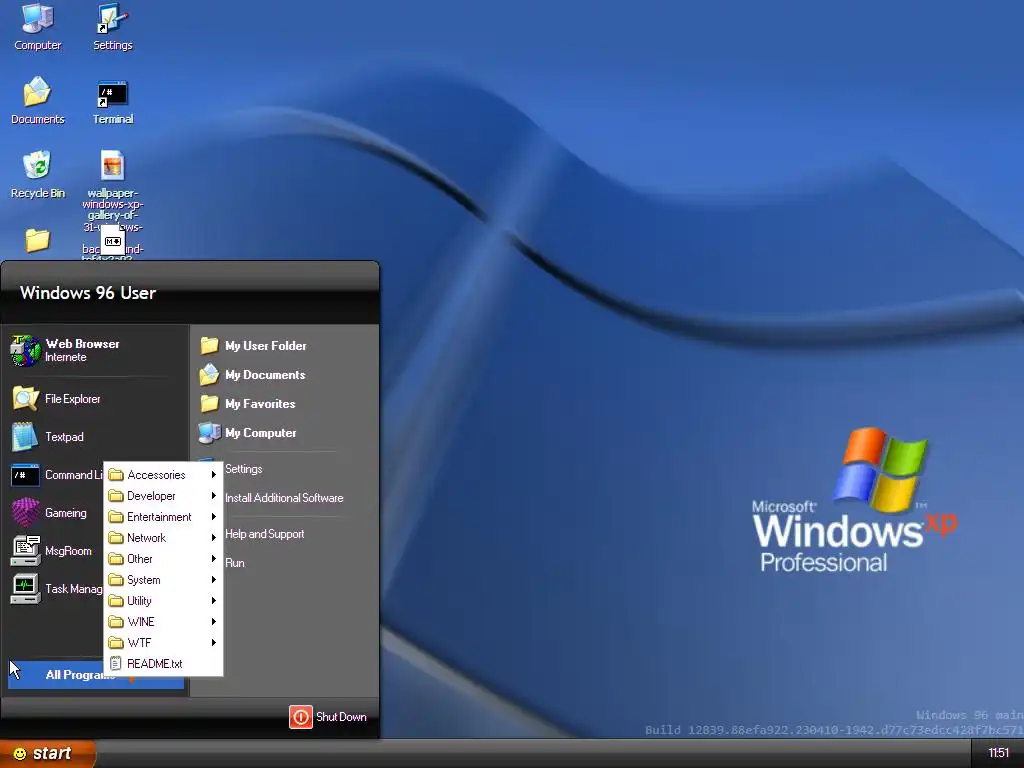
Task: Click the My Computer text label
Action: tap(261, 432)
